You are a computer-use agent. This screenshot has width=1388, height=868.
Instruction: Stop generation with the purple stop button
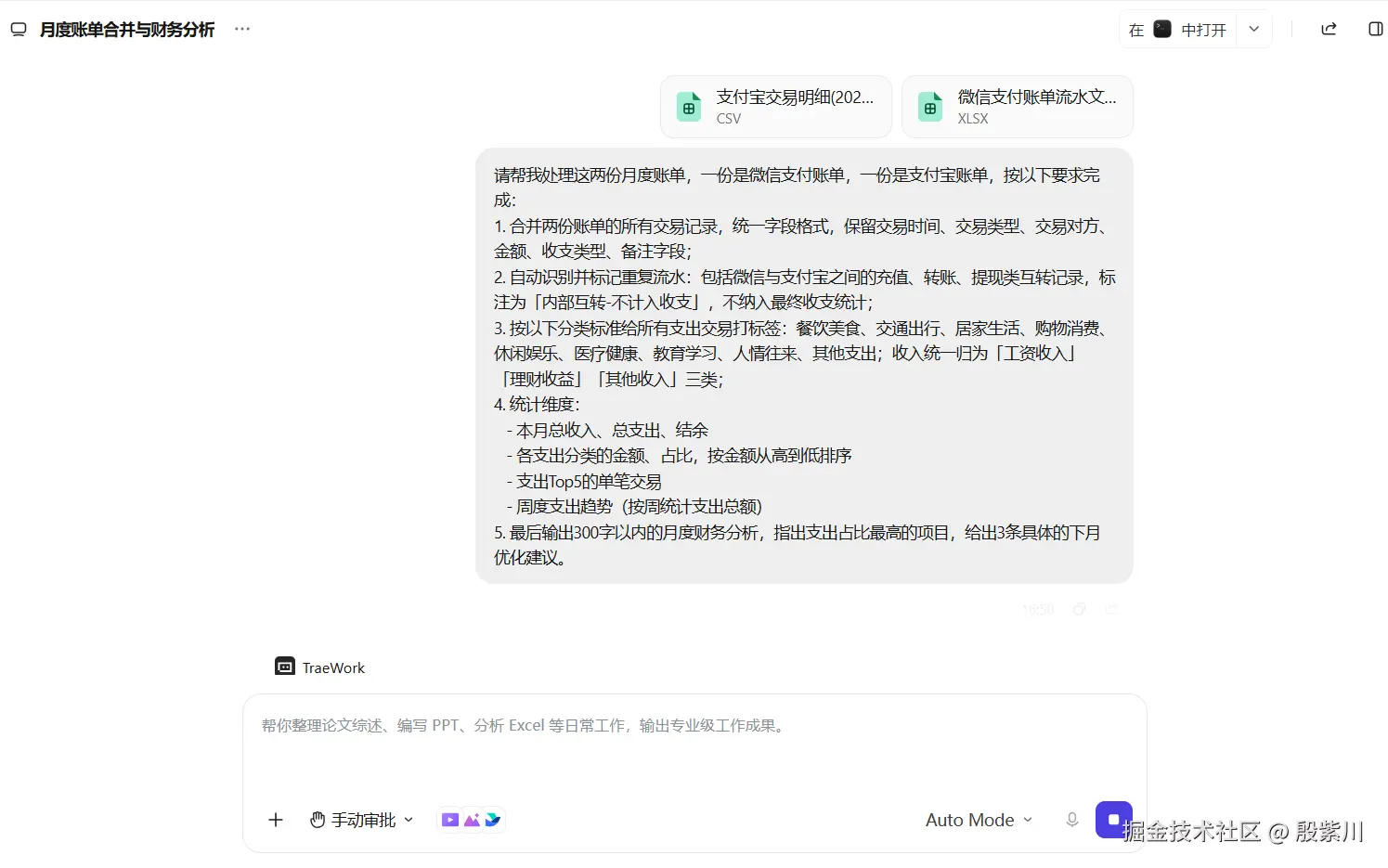click(x=1113, y=820)
